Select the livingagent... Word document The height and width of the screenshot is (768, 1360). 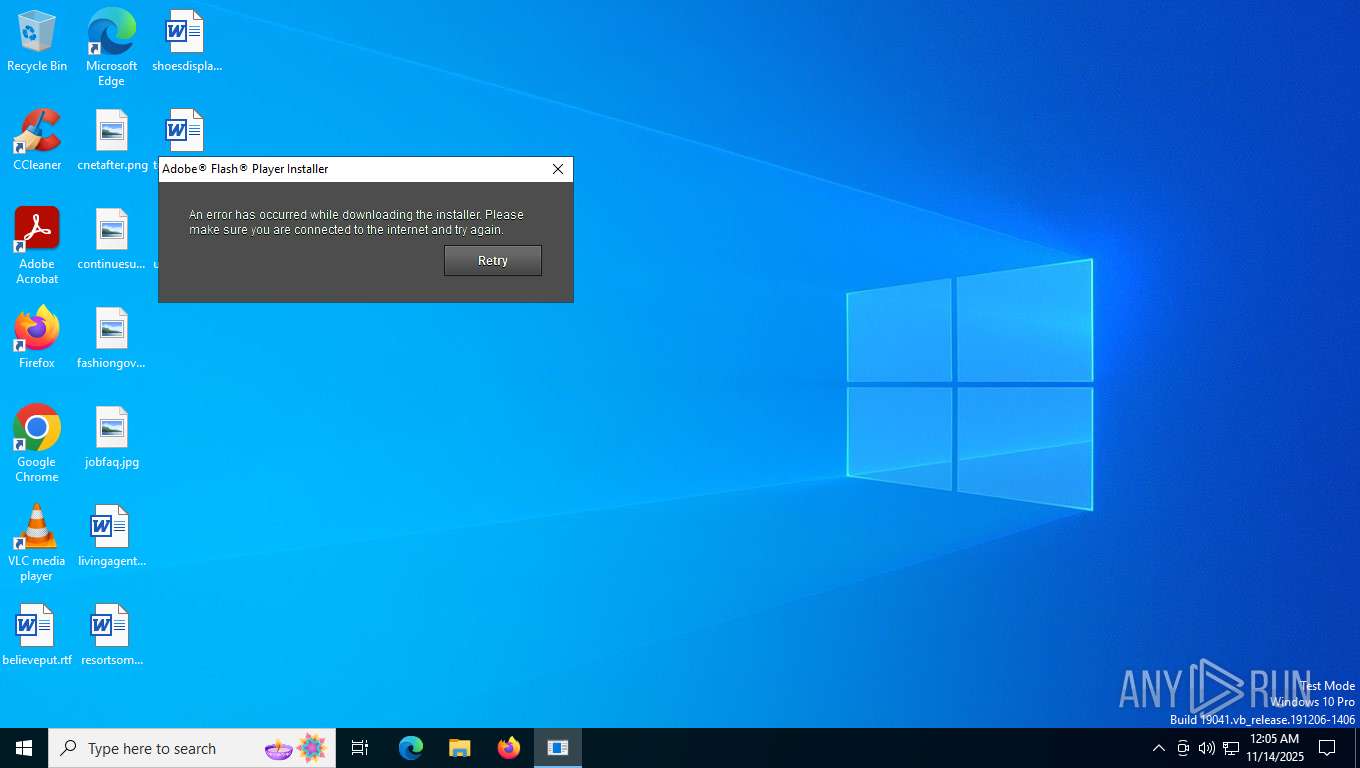(112, 536)
